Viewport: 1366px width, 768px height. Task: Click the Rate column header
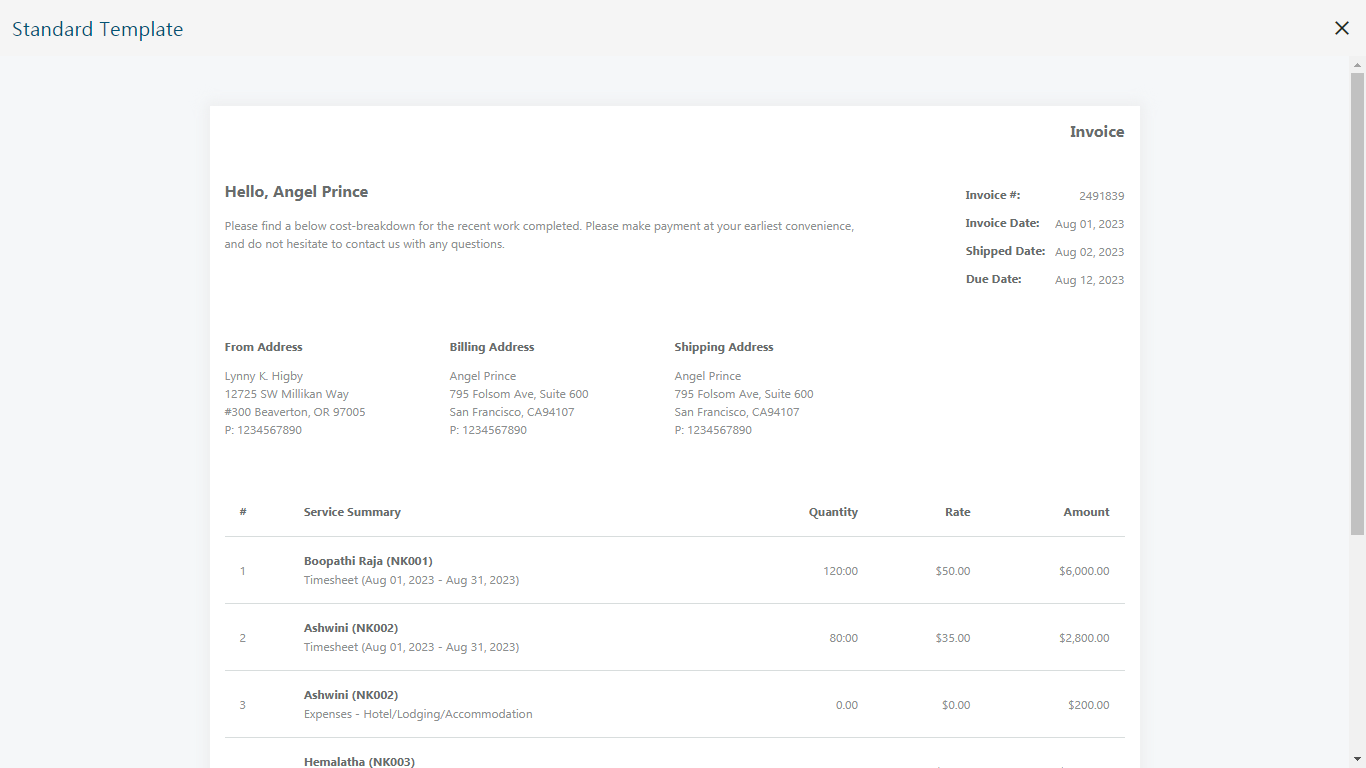958,512
